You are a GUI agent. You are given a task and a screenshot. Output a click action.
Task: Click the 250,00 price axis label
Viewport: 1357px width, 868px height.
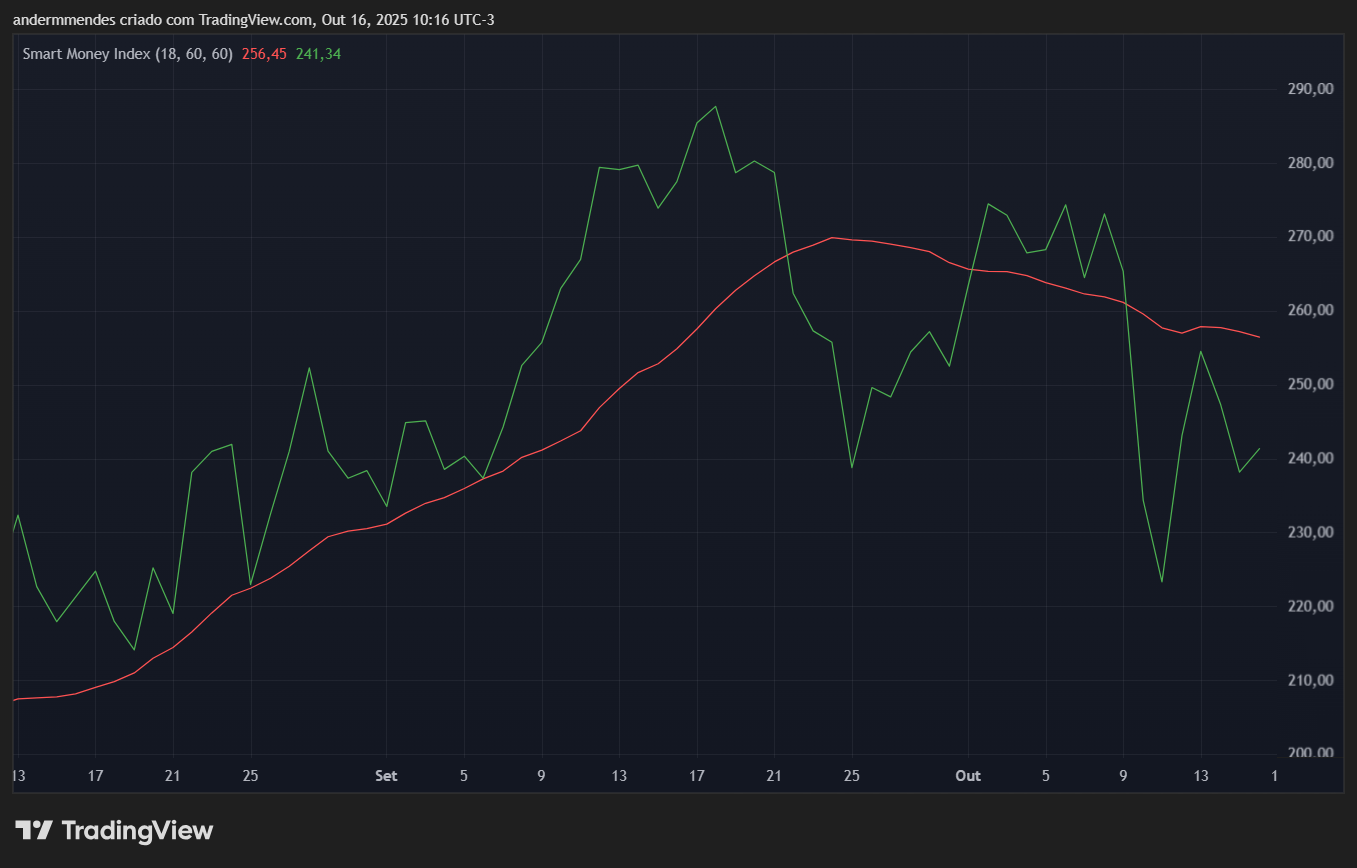(1310, 385)
